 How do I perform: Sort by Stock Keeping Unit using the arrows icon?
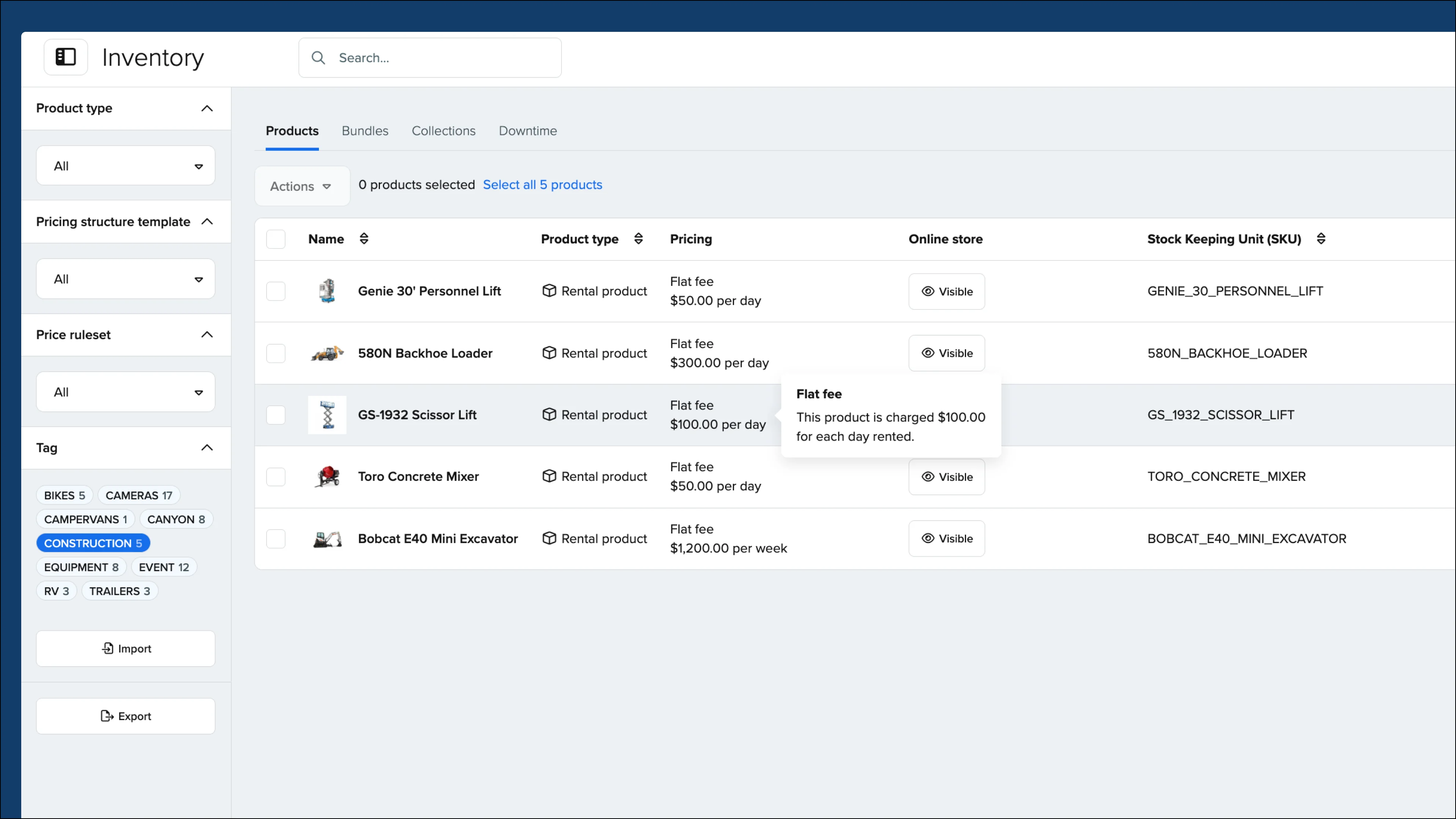coord(1321,238)
